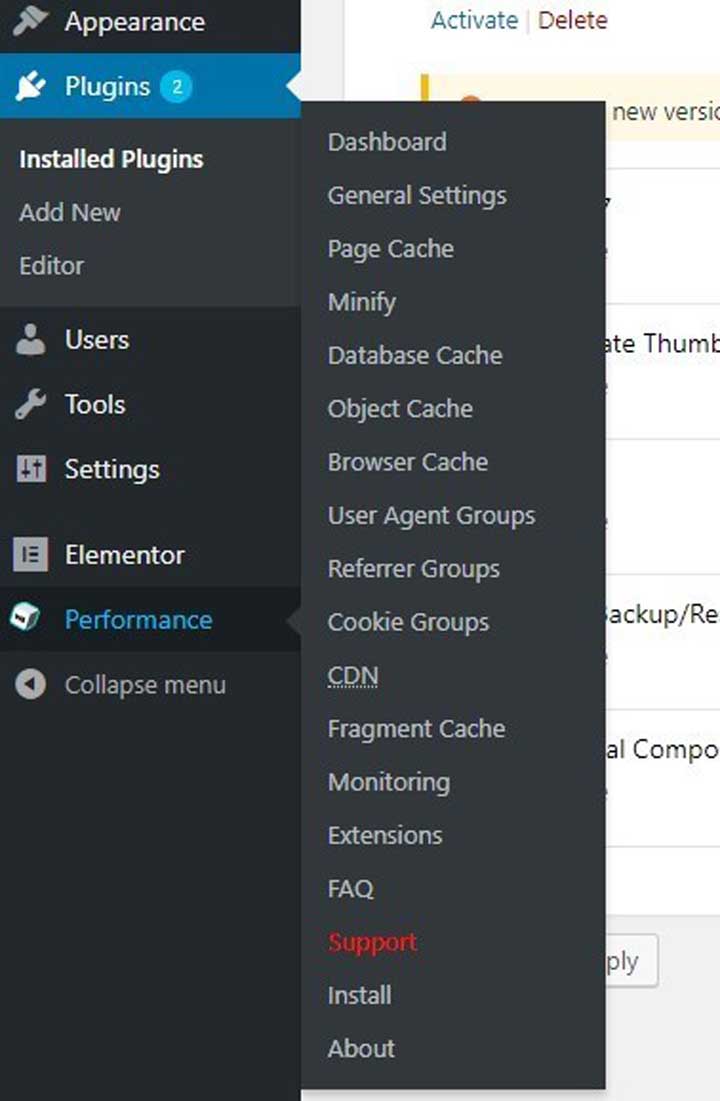720x1101 pixels.
Task: Select Minify submenu item
Action: 362,303
